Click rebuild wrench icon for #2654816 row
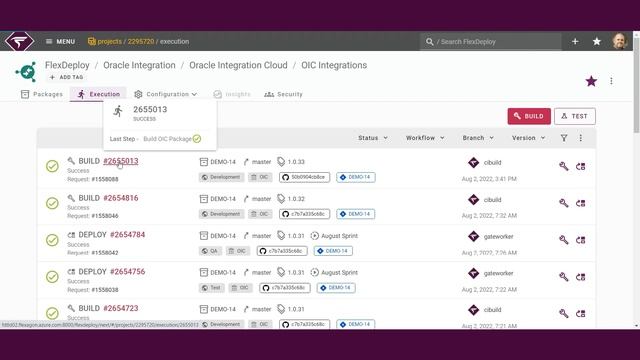The width and height of the screenshot is (640, 360). coord(564,203)
